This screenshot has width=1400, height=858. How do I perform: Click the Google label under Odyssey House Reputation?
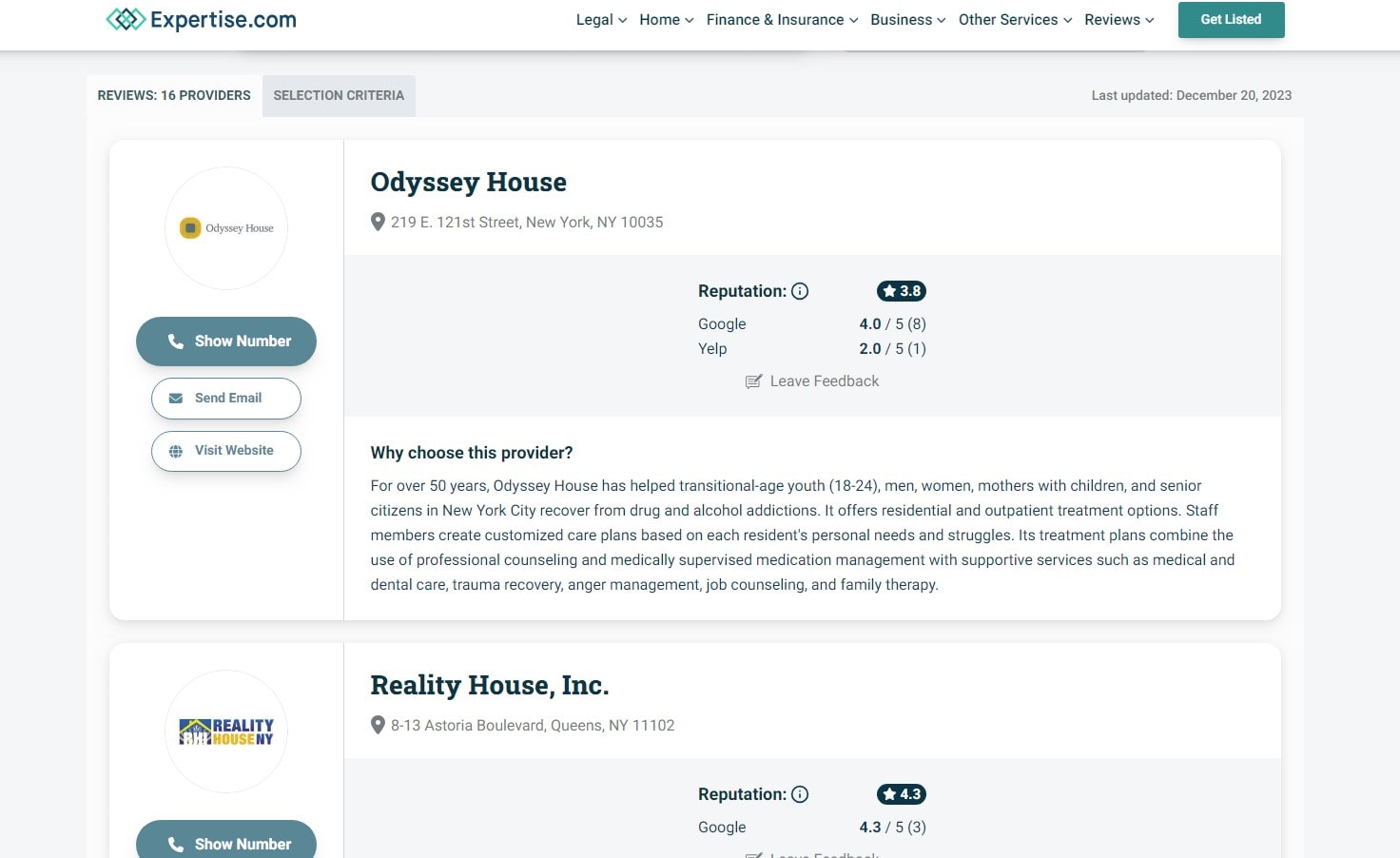[x=722, y=324]
